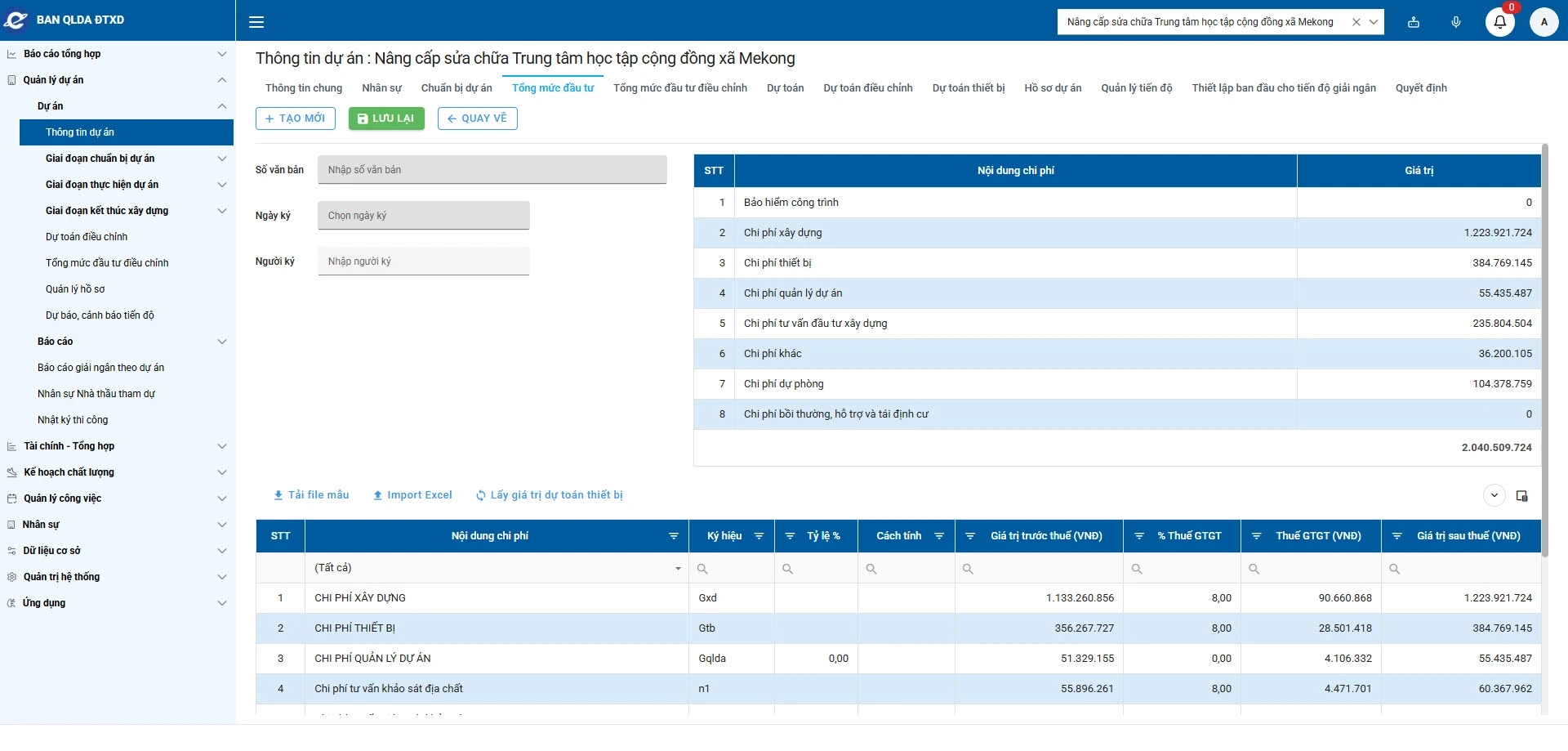This screenshot has width=1568, height=751.
Task: Open the chatbot assistant icon
Action: point(1413,22)
